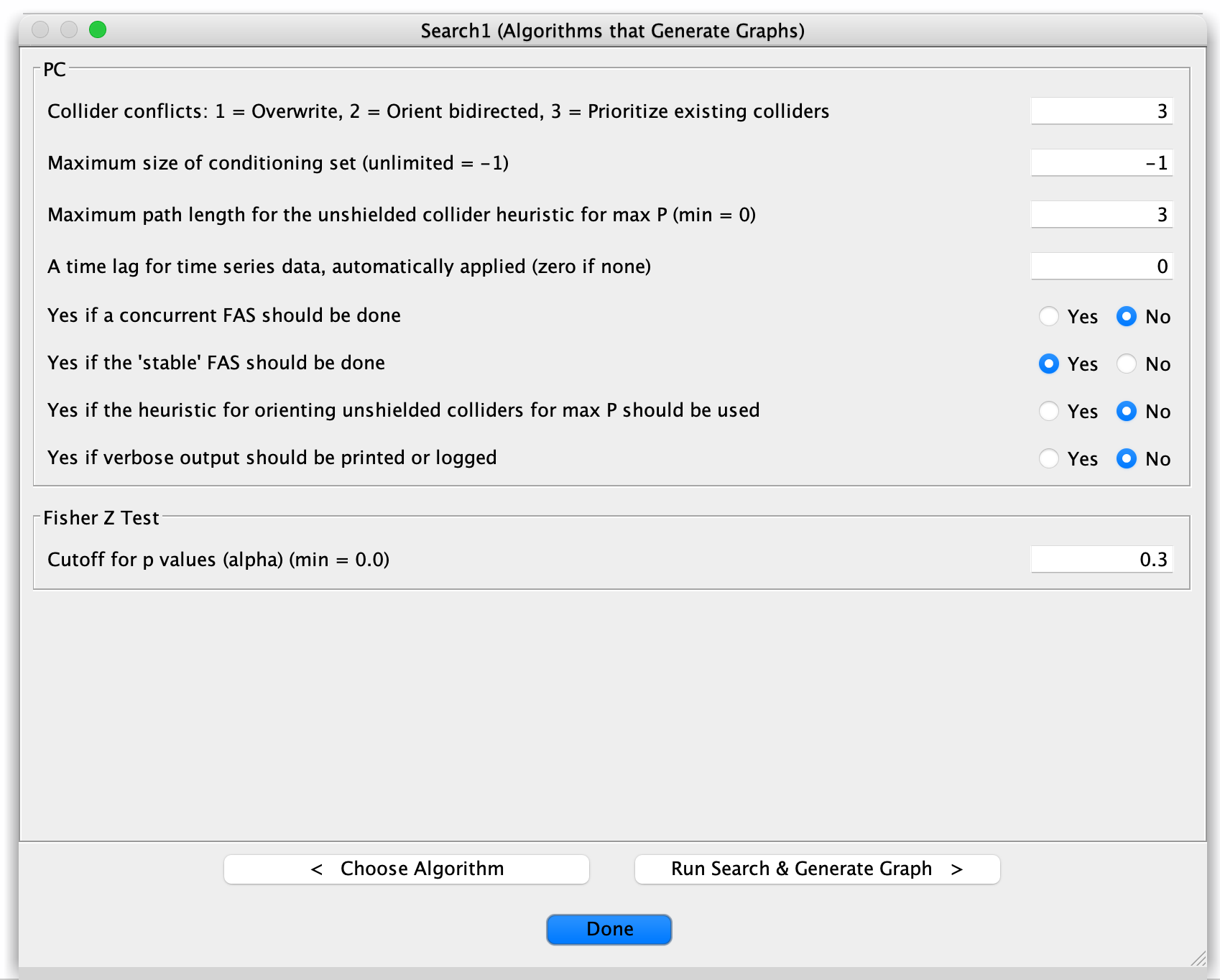Choose 'Yes' for the stable FAS option

pyautogui.click(x=1049, y=364)
